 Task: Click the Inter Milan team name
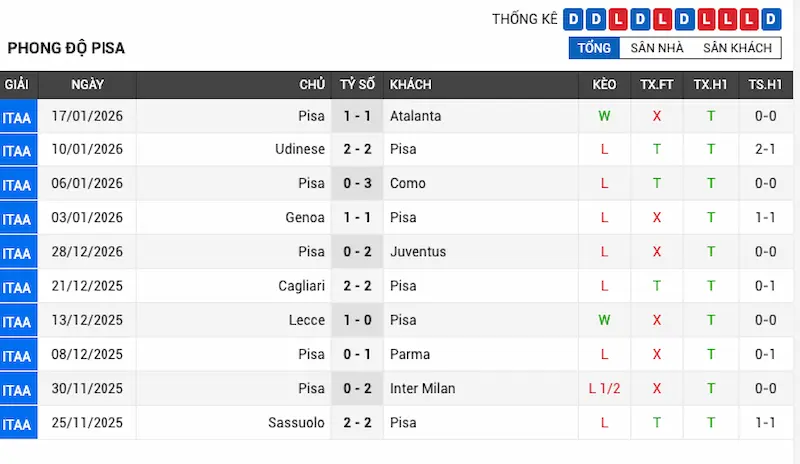[x=422, y=388]
